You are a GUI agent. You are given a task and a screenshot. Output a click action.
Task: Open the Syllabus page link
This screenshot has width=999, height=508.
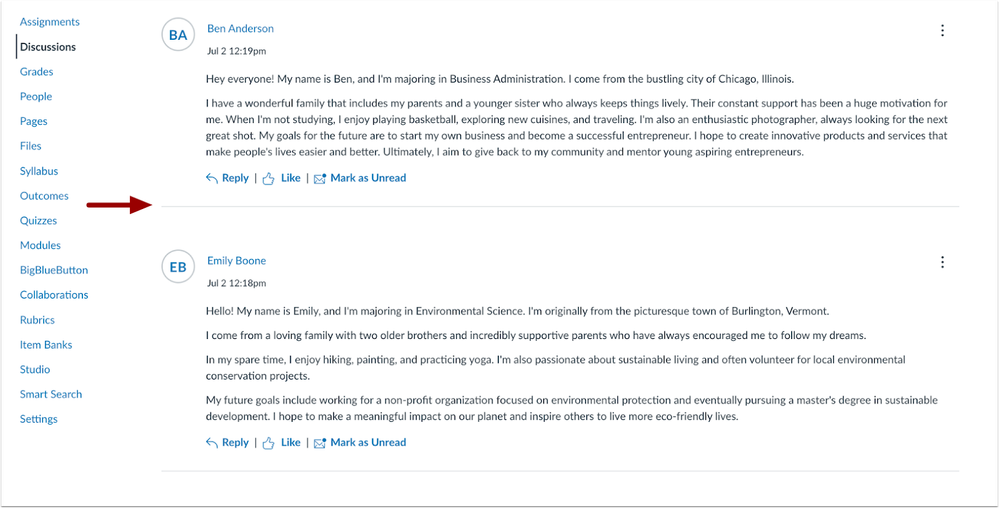(39, 171)
